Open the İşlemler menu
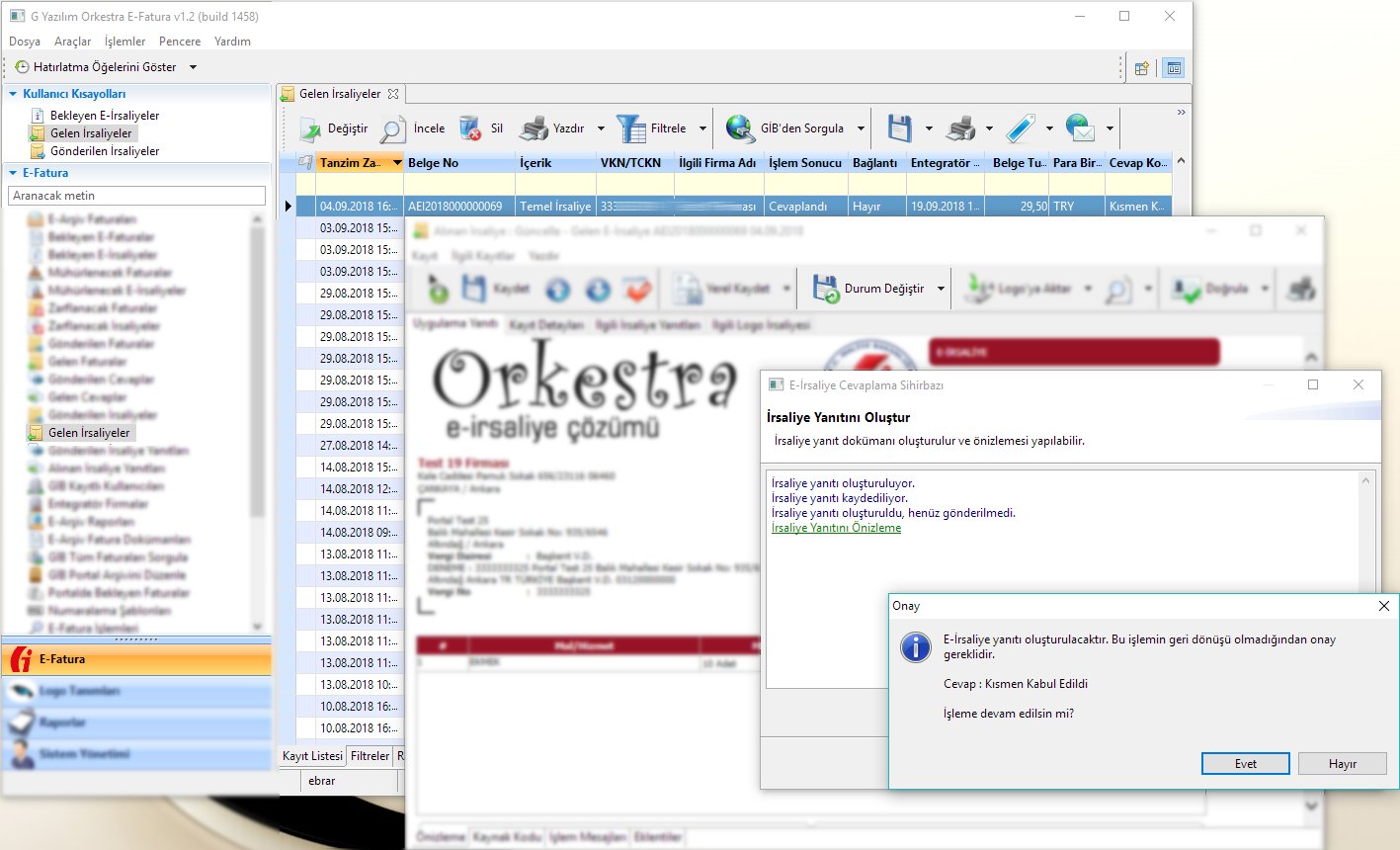The height and width of the screenshot is (850, 1400). (x=124, y=42)
